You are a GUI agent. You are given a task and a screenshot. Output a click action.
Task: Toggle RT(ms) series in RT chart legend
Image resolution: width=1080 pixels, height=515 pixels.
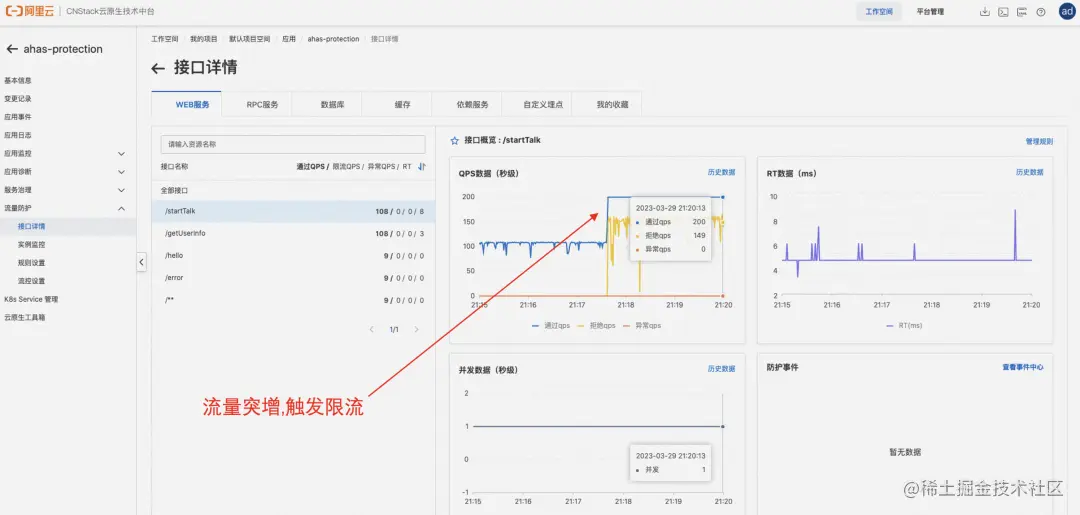pyautogui.click(x=905, y=326)
